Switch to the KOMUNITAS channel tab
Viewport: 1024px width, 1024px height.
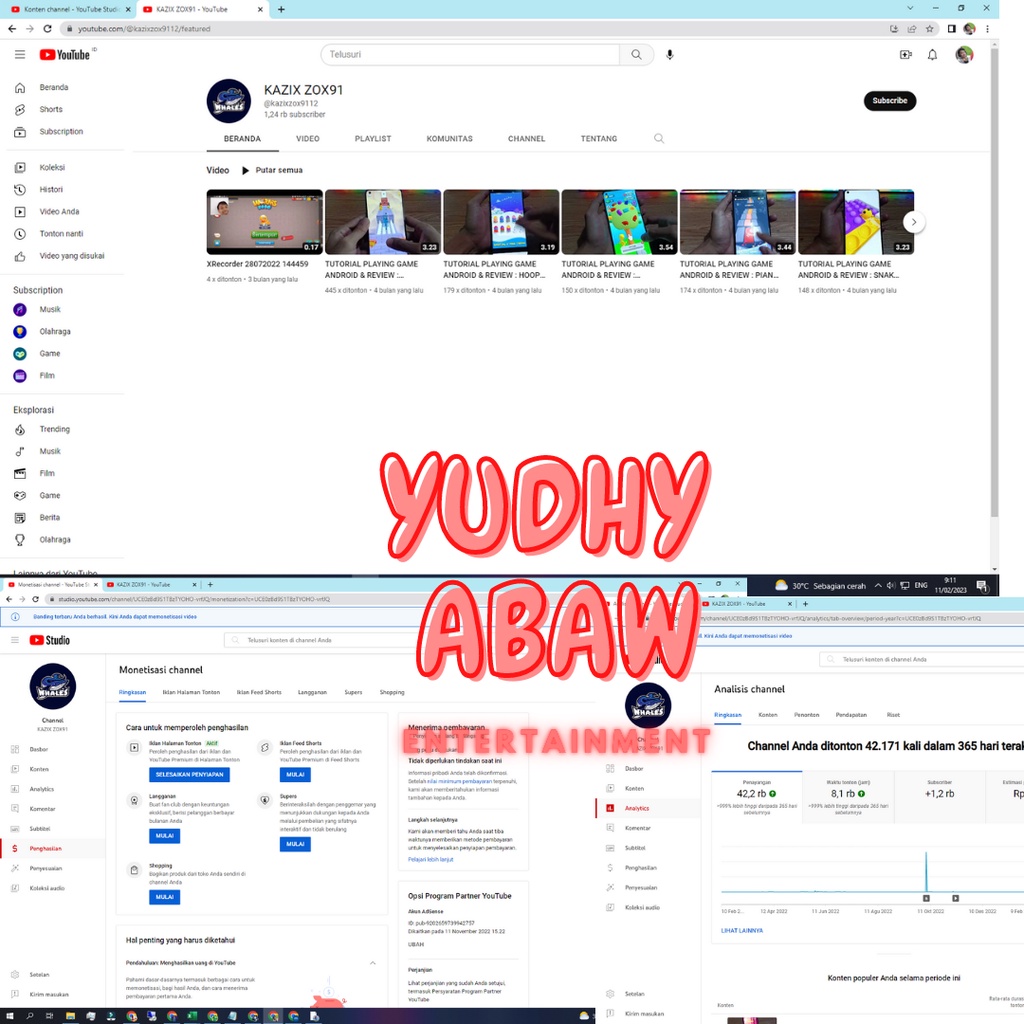tap(449, 139)
